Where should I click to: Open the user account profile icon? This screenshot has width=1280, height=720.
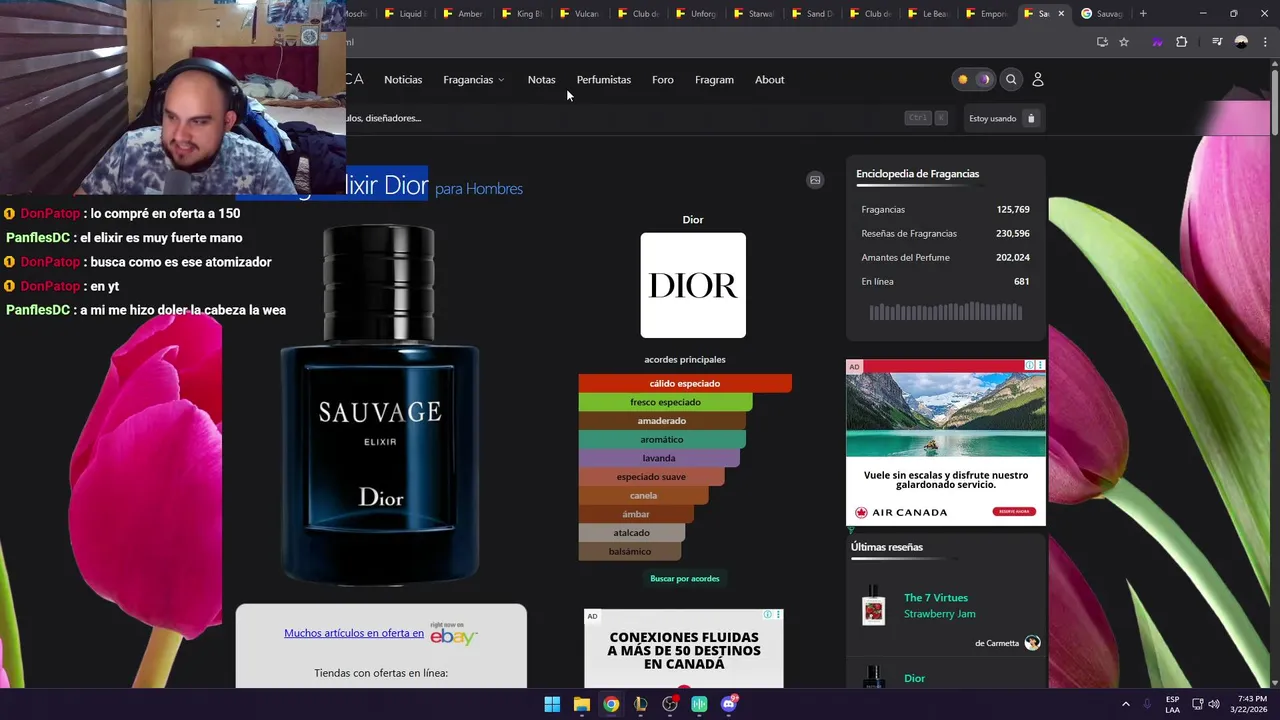1037,79
